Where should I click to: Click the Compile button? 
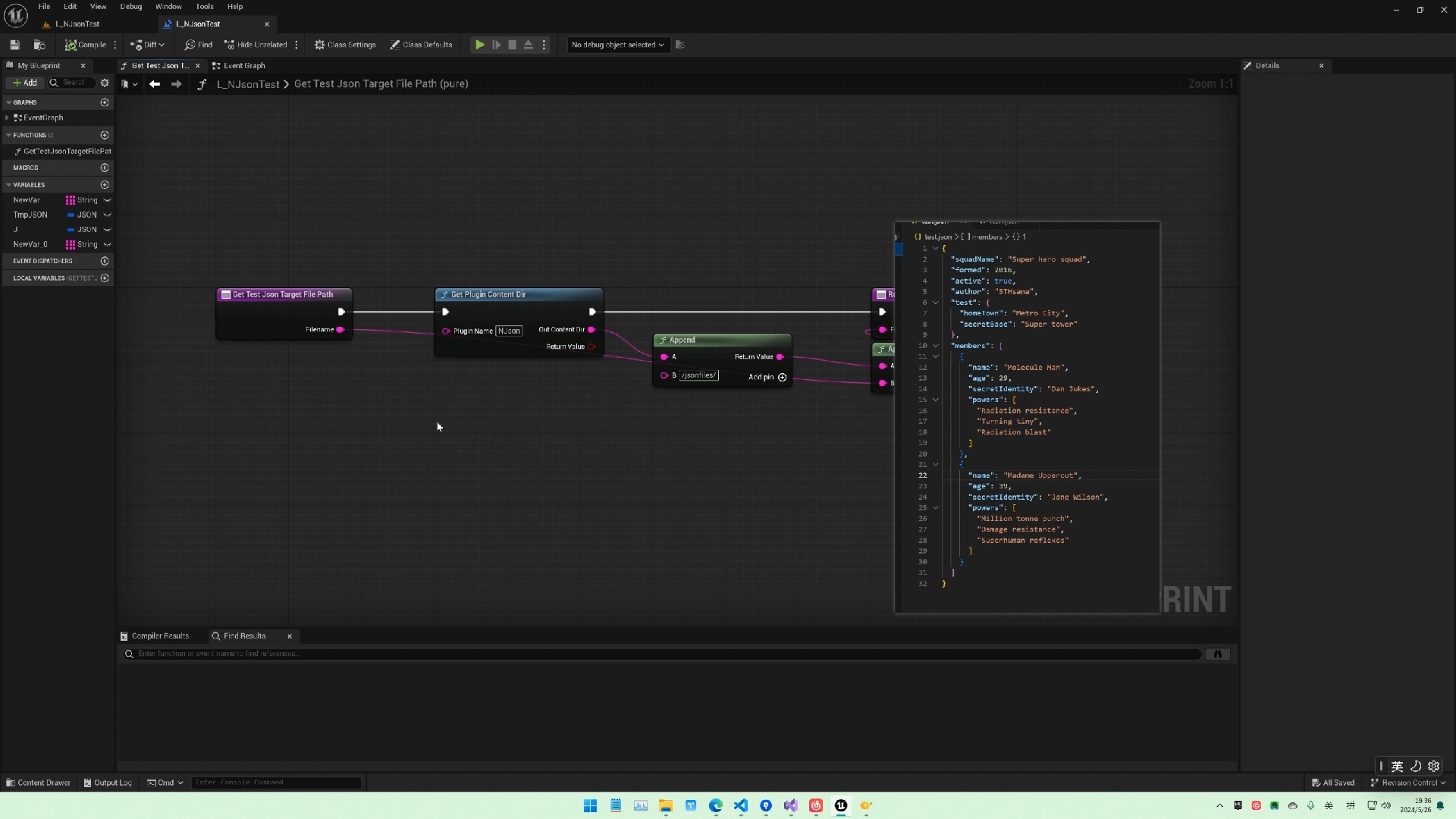click(85, 45)
